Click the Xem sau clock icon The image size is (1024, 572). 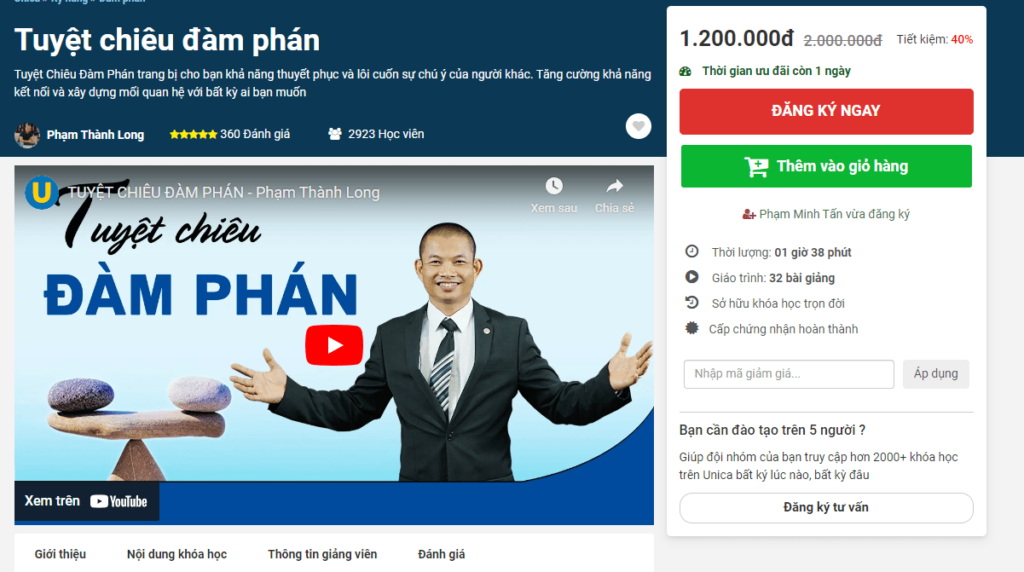(554, 186)
